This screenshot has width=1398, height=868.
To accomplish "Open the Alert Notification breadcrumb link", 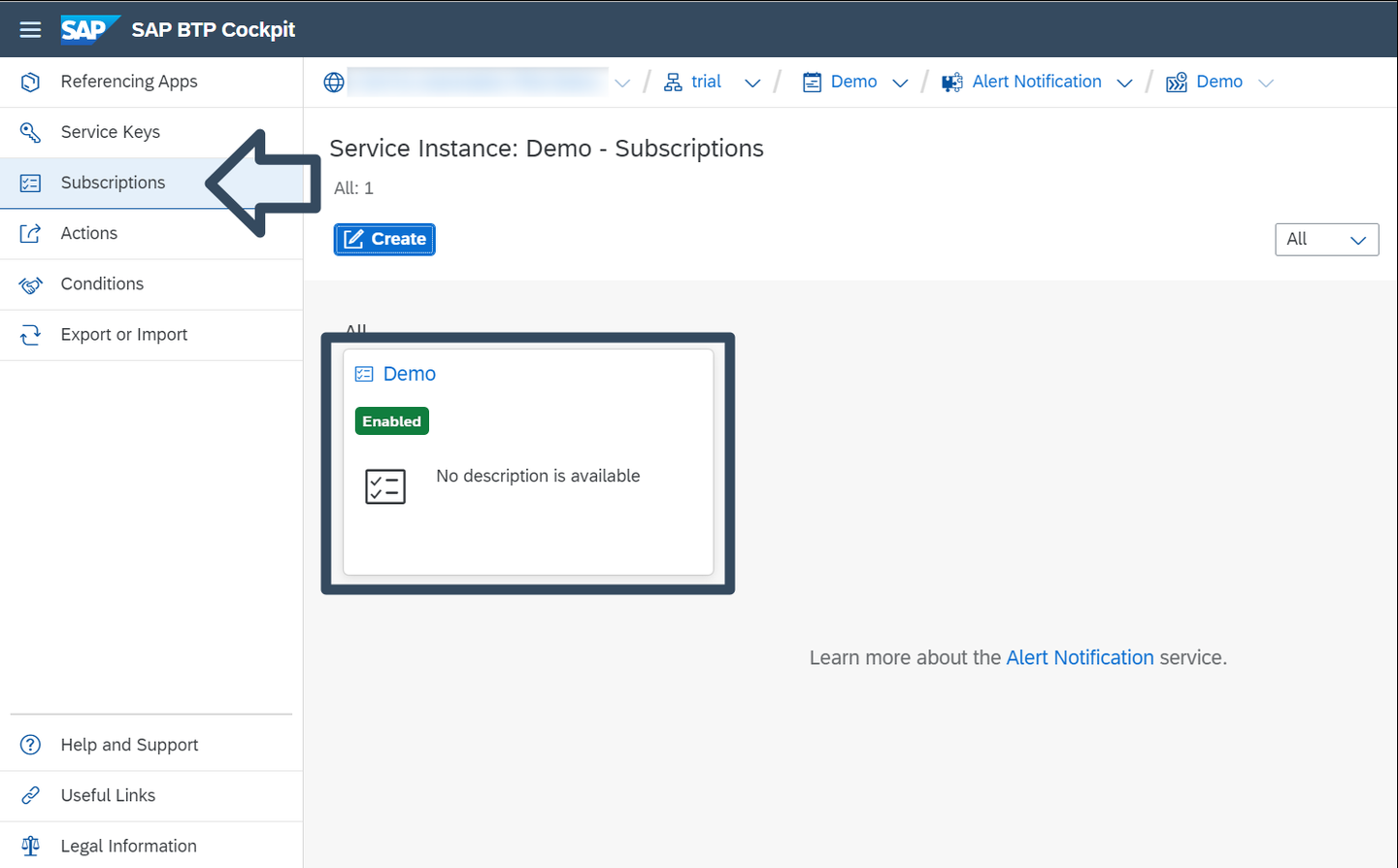I will pyautogui.click(x=1037, y=82).
